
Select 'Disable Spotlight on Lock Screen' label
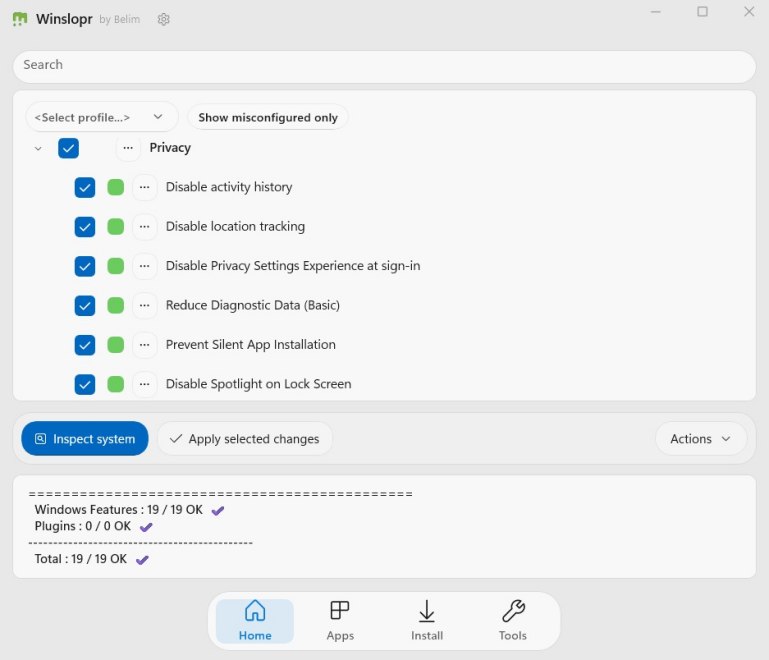click(x=258, y=383)
